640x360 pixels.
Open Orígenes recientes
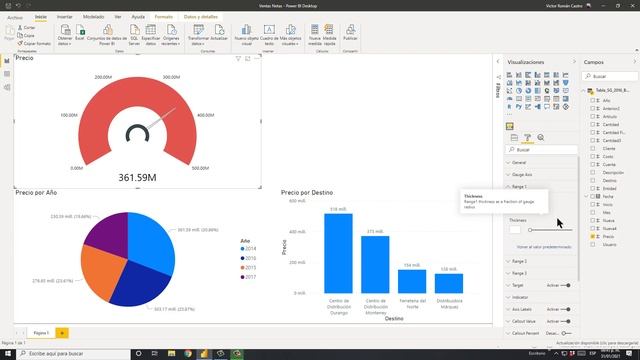(171, 35)
